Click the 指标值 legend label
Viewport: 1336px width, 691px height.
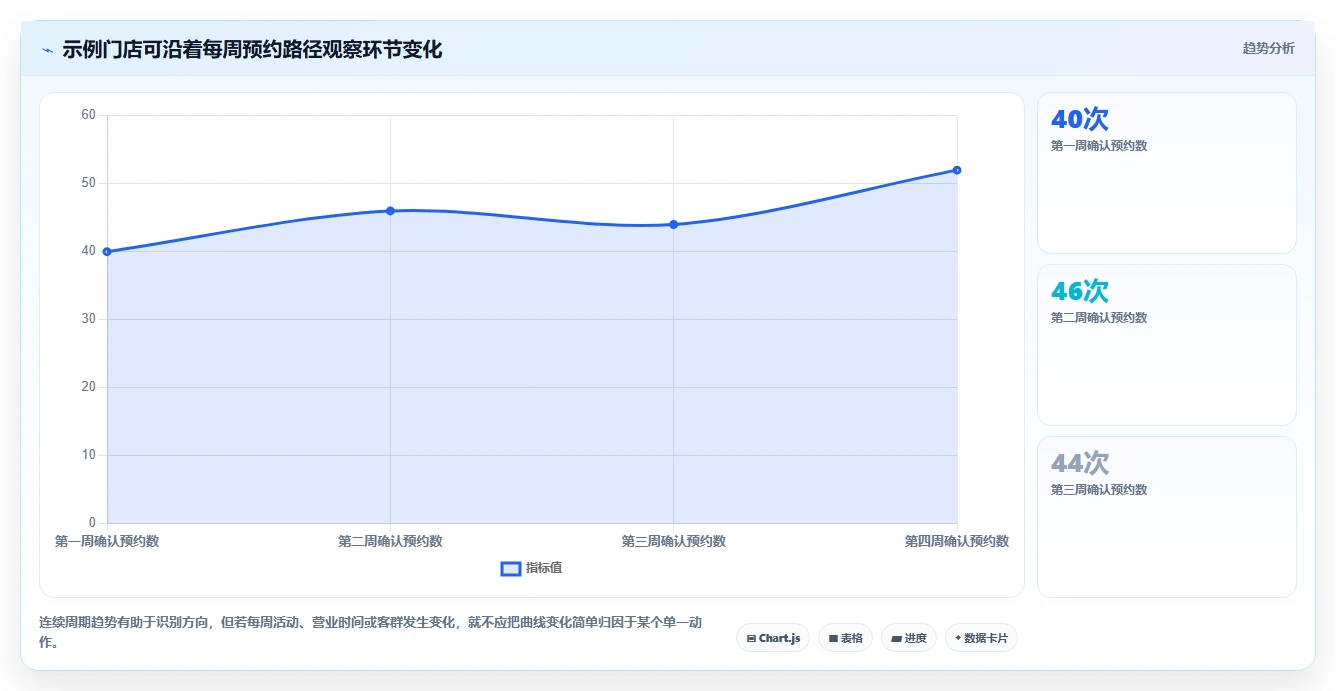point(544,568)
